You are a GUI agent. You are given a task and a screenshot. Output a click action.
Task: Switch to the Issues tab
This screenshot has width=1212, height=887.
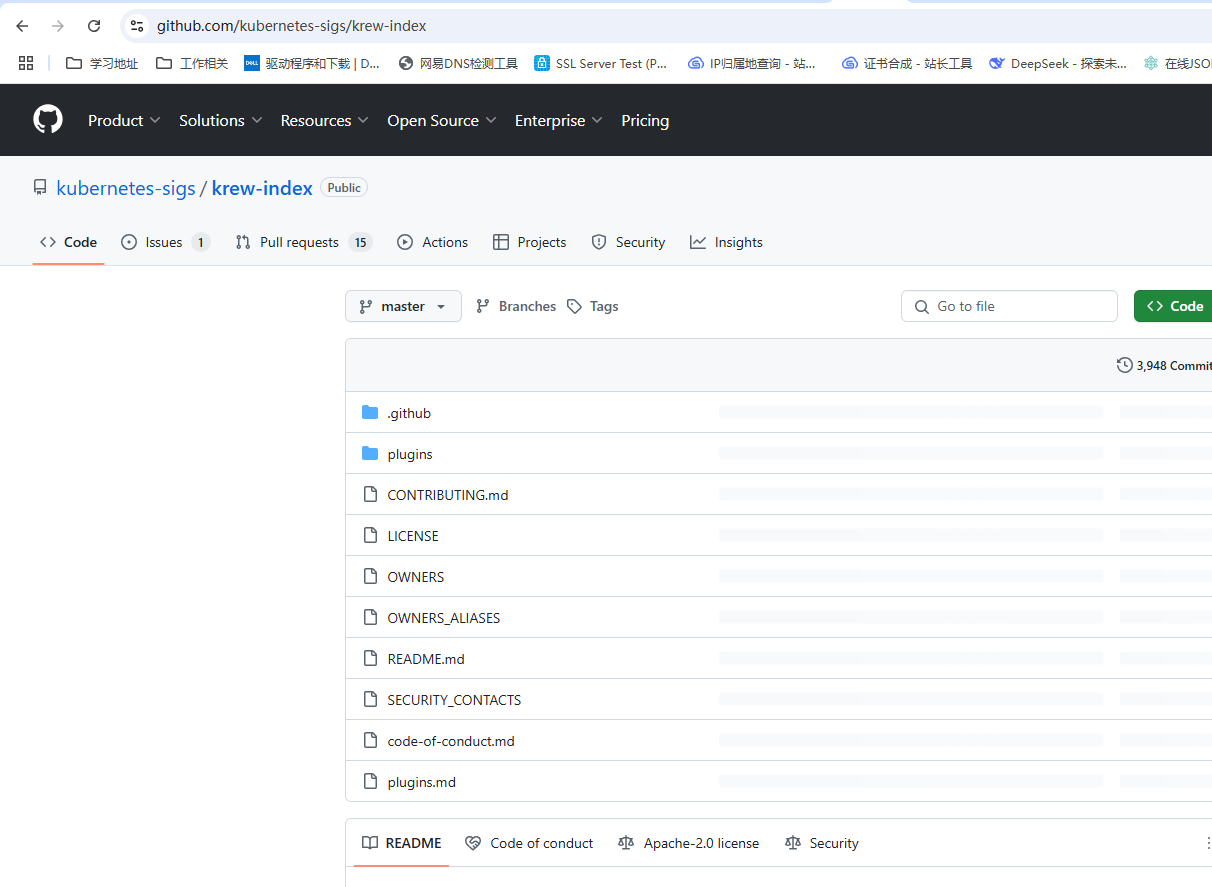click(165, 242)
